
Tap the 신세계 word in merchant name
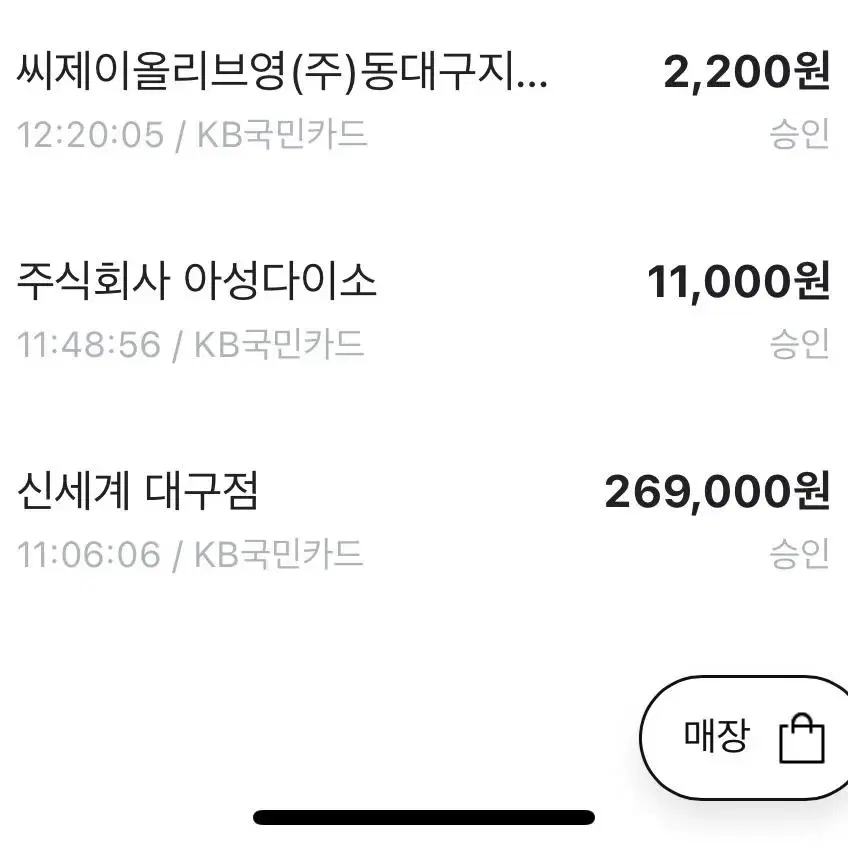(x=74, y=491)
